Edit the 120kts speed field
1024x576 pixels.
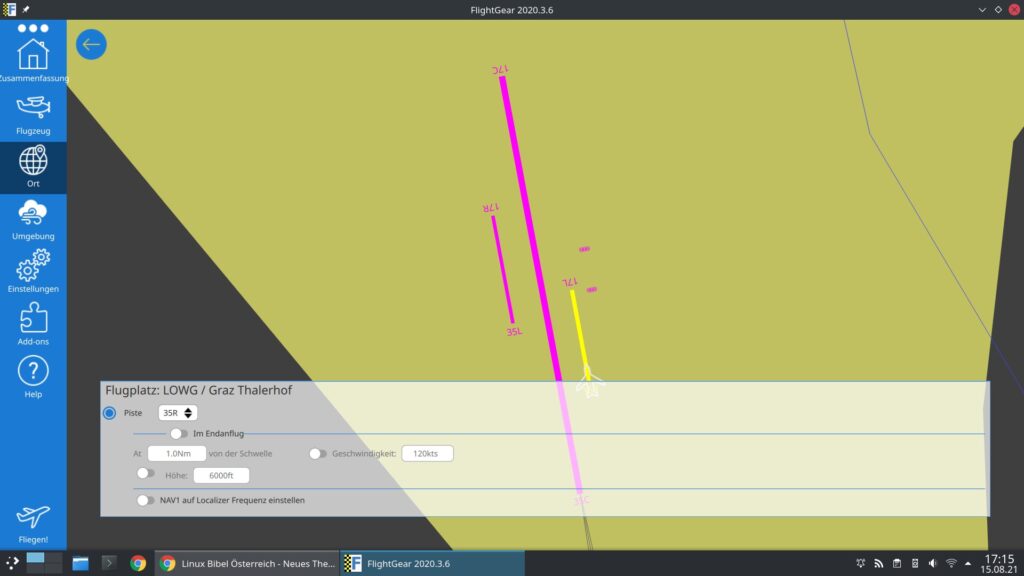(427, 453)
